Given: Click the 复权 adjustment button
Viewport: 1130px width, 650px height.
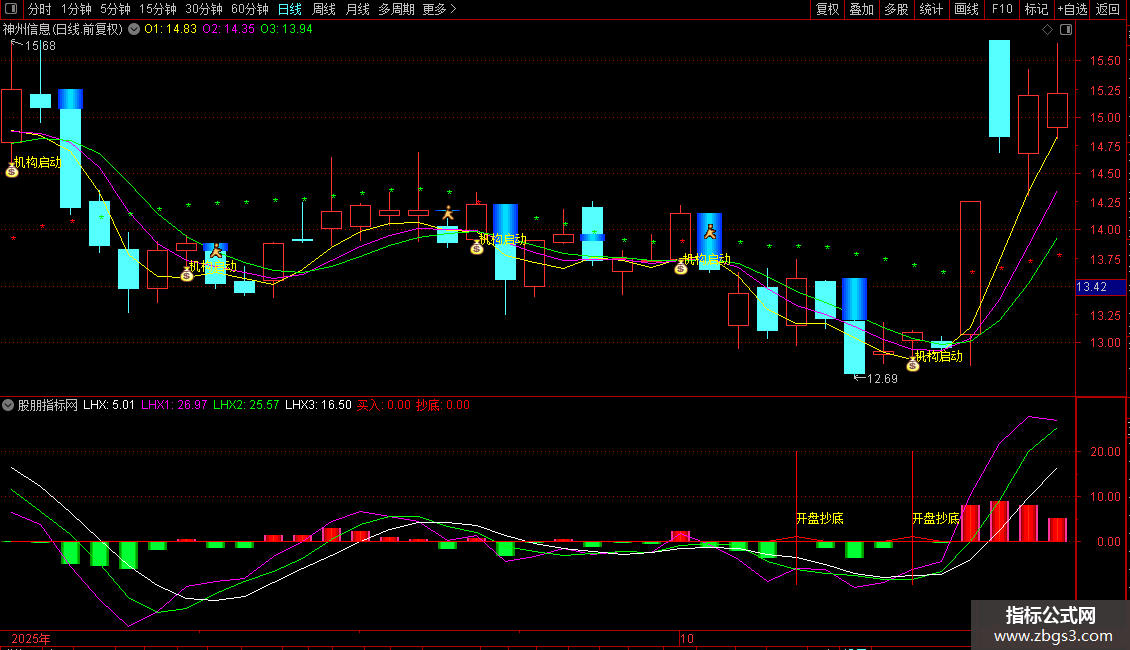Looking at the screenshot, I should 827,9.
